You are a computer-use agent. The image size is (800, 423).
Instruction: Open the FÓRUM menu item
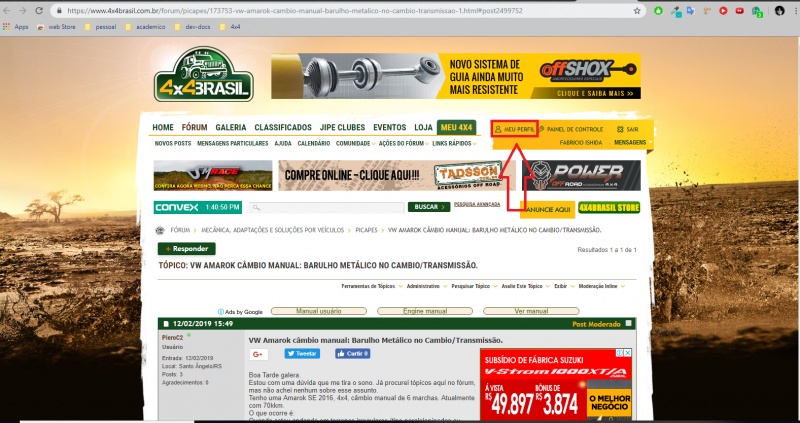coord(194,128)
